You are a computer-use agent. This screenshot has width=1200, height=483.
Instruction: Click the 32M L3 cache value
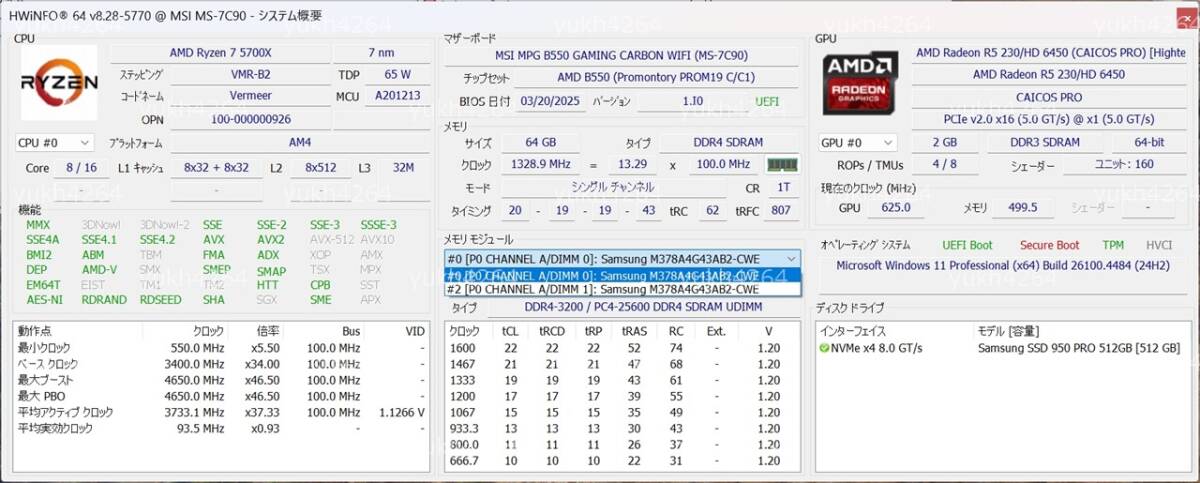404,168
